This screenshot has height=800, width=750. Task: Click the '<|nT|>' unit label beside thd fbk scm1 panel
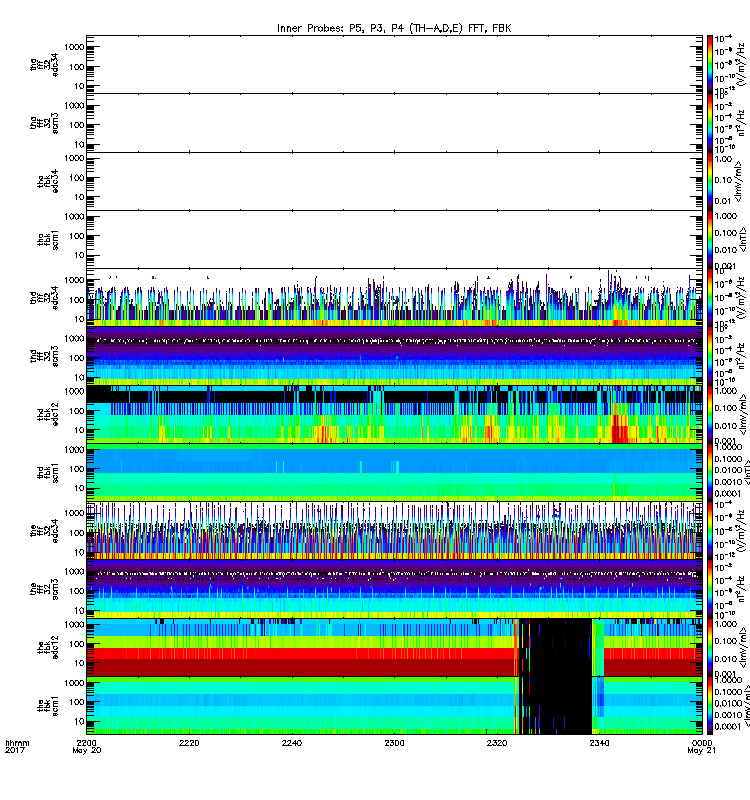(747, 472)
